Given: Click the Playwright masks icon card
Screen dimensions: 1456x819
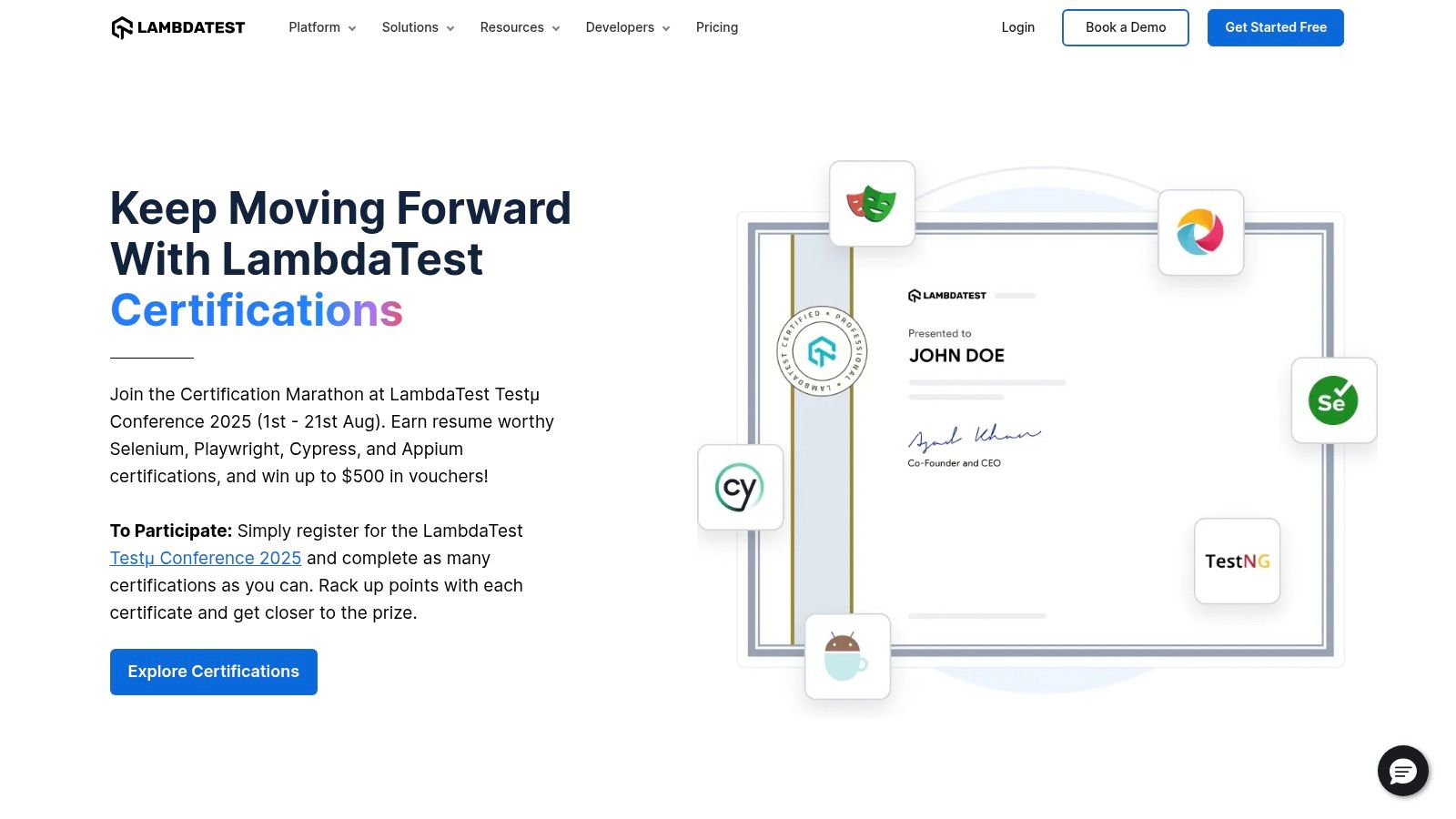Looking at the screenshot, I should (x=872, y=204).
